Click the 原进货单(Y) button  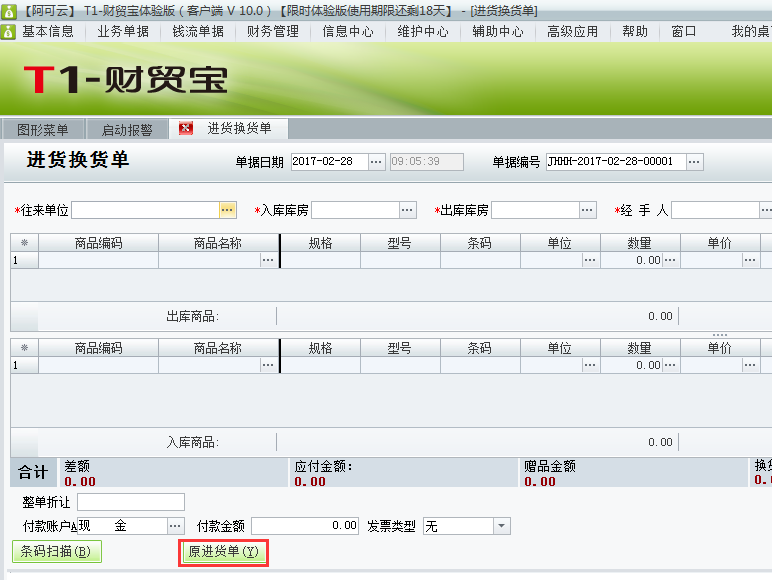point(224,552)
